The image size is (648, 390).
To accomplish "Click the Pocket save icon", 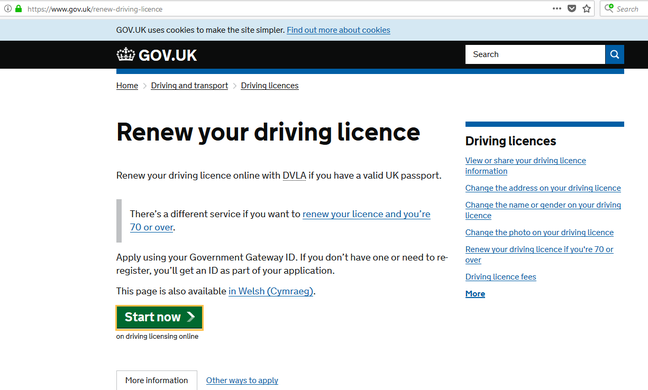I will [572, 8].
